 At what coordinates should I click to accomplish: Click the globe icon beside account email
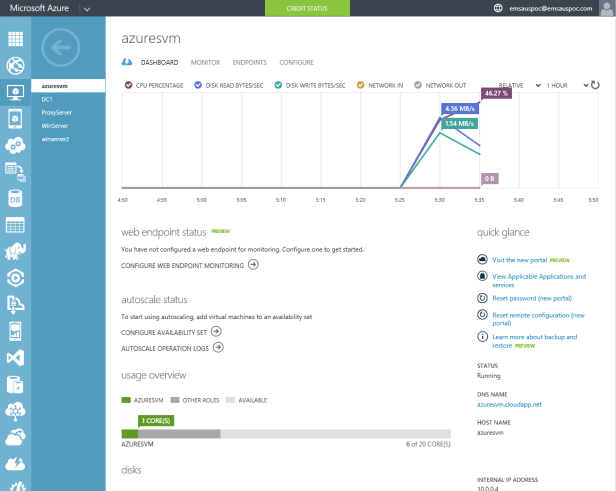499,8
